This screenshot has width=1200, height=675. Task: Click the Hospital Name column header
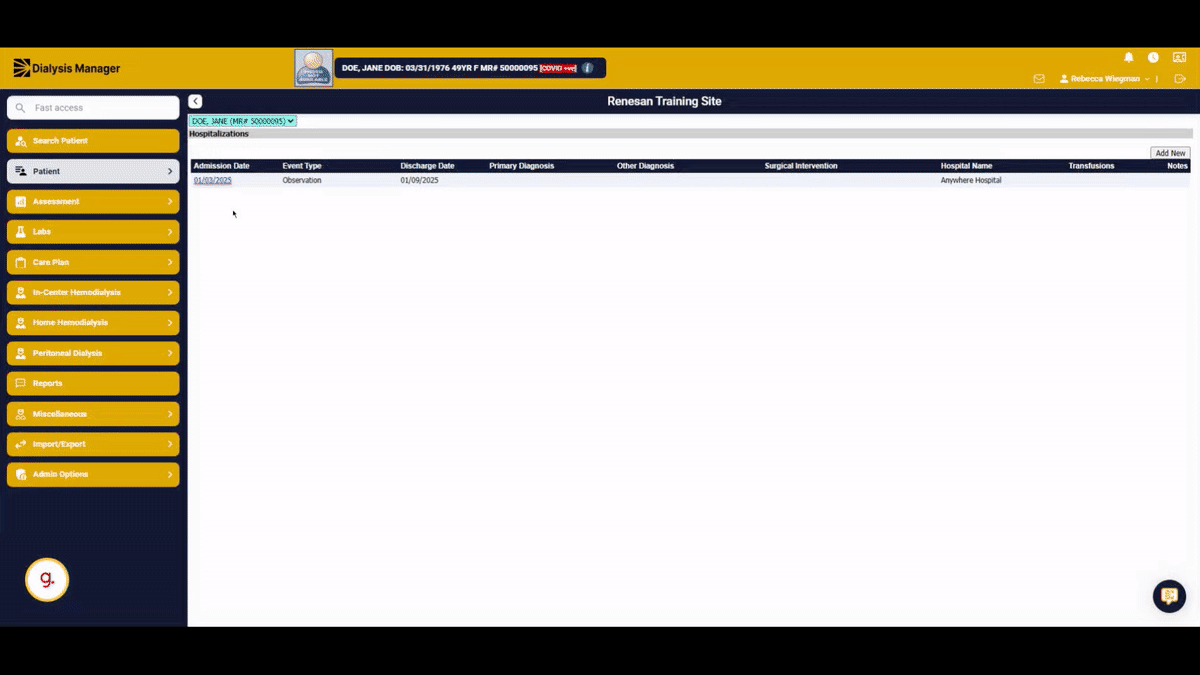966,166
